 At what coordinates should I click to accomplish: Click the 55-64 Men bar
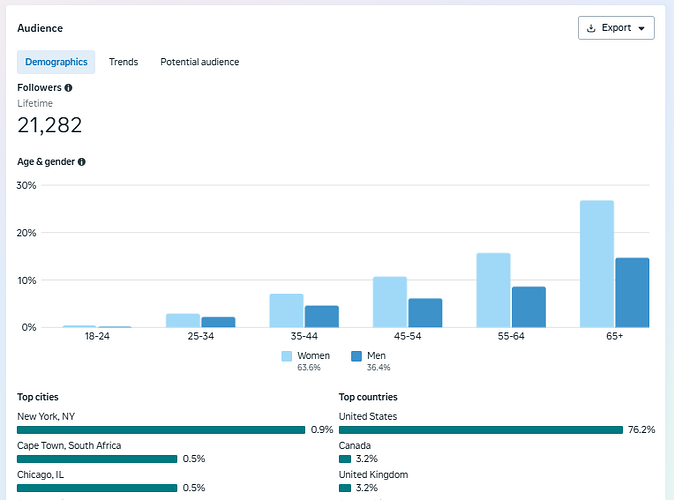[x=529, y=307]
